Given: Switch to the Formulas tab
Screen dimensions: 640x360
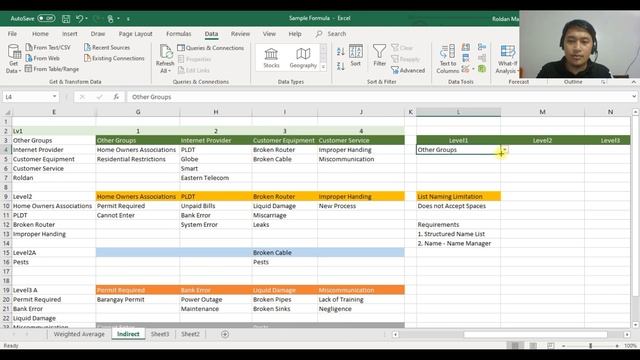Looking at the screenshot, I should pos(178,34).
